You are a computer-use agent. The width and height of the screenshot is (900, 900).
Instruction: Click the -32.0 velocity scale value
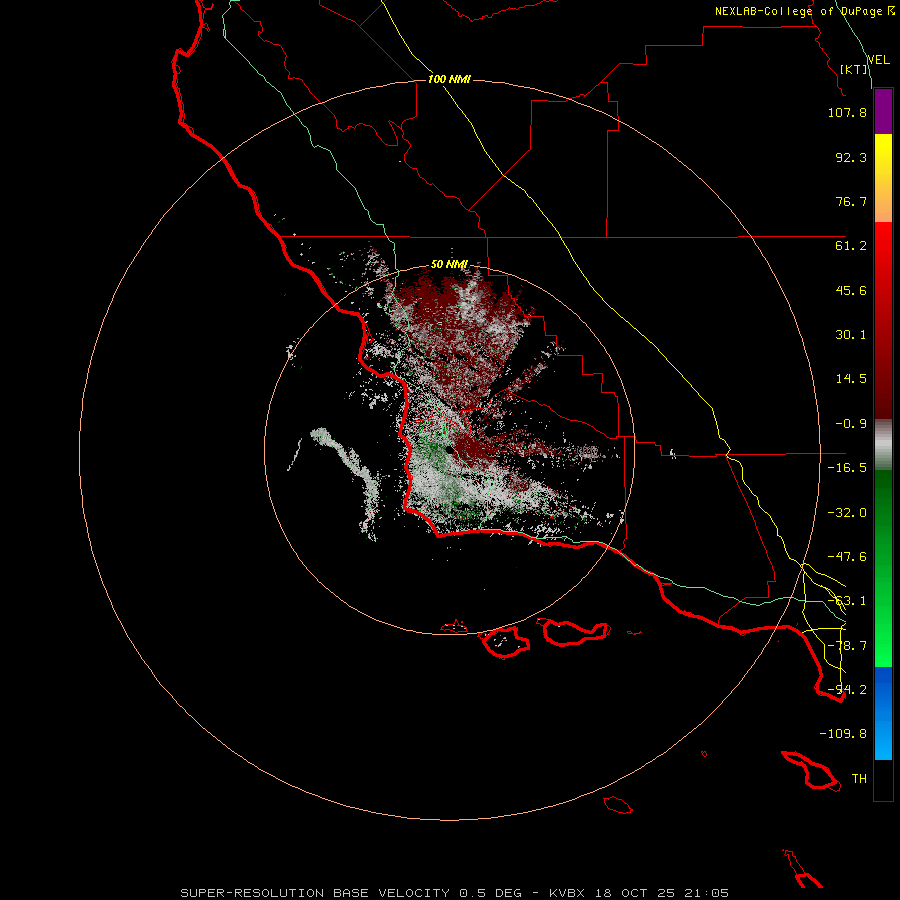coord(847,513)
